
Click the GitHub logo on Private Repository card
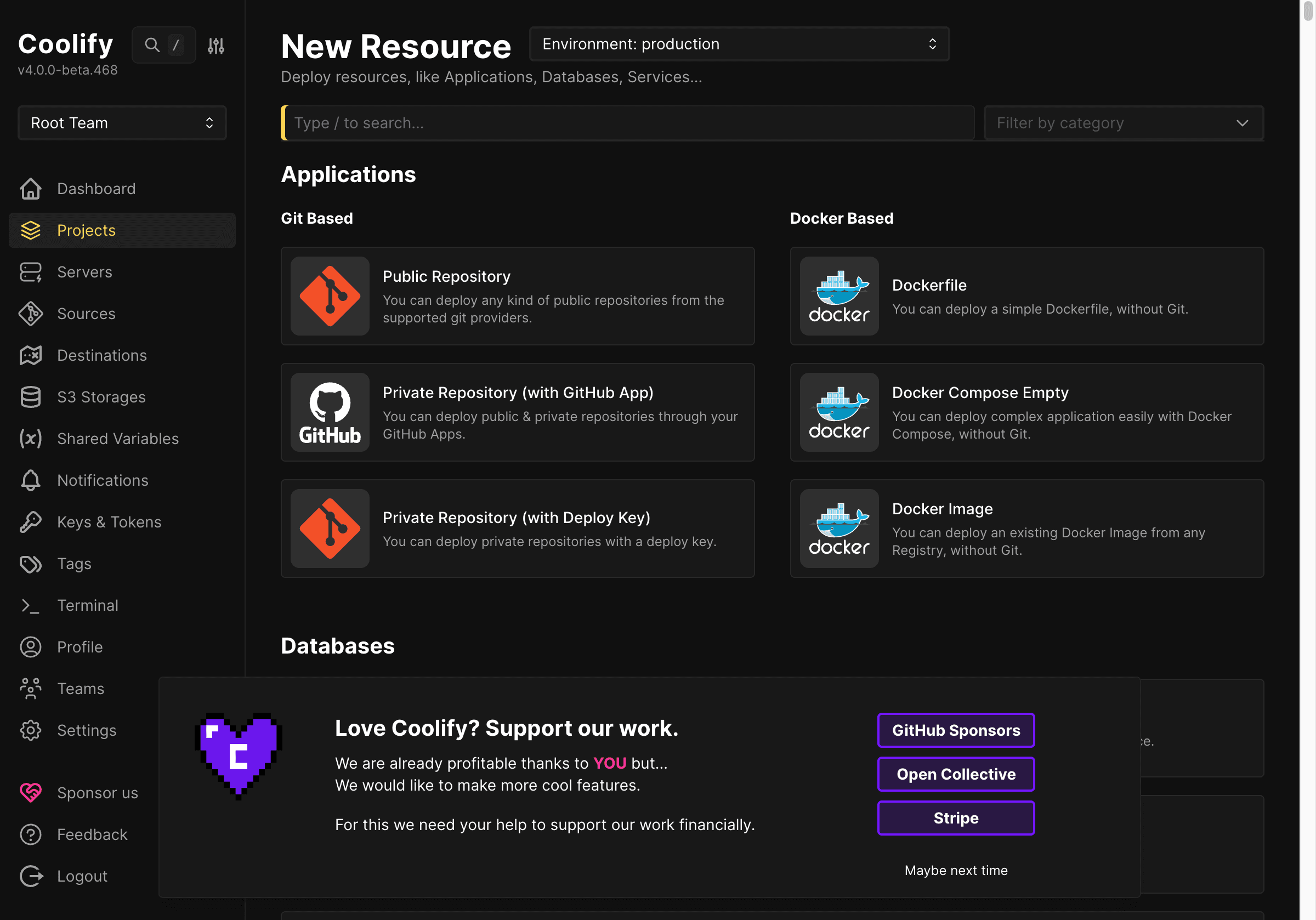point(330,412)
